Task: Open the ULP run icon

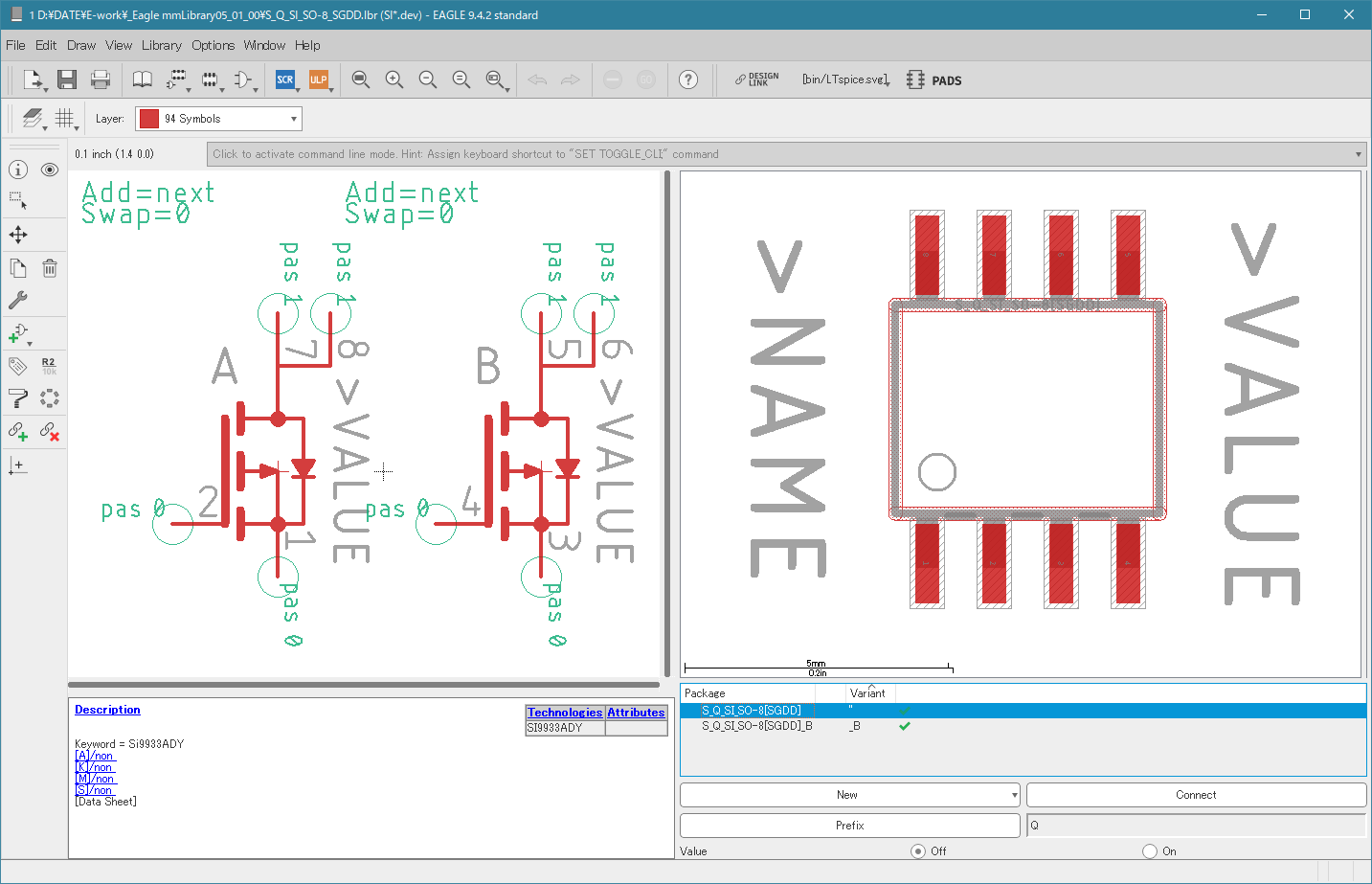Action: (318, 79)
